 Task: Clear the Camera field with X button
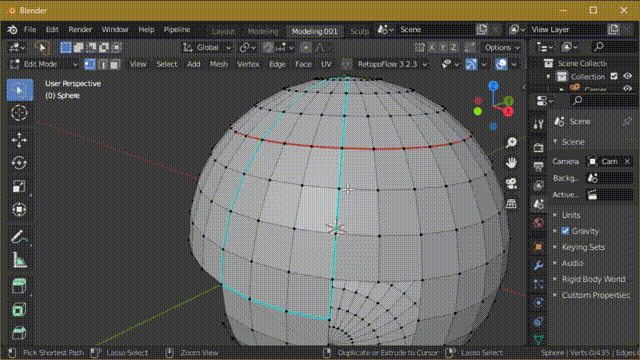click(627, 161)
